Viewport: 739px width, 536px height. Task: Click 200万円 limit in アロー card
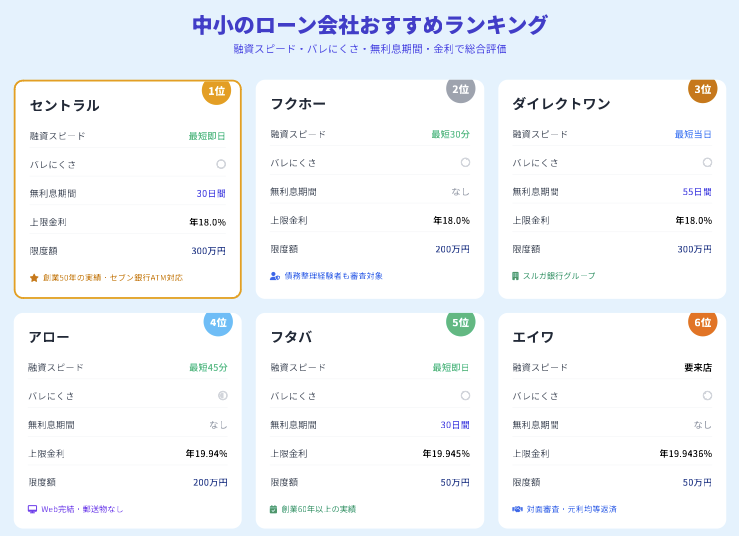[210, 482]
